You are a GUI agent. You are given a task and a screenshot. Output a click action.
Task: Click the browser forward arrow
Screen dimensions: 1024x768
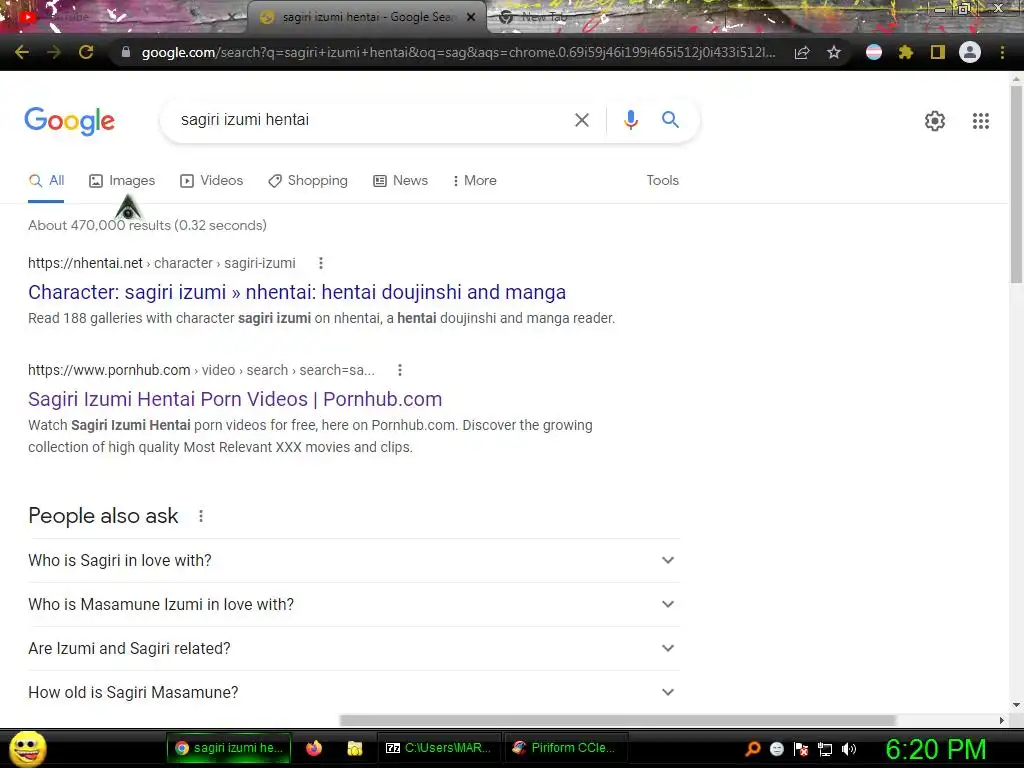tap(54, 52)
